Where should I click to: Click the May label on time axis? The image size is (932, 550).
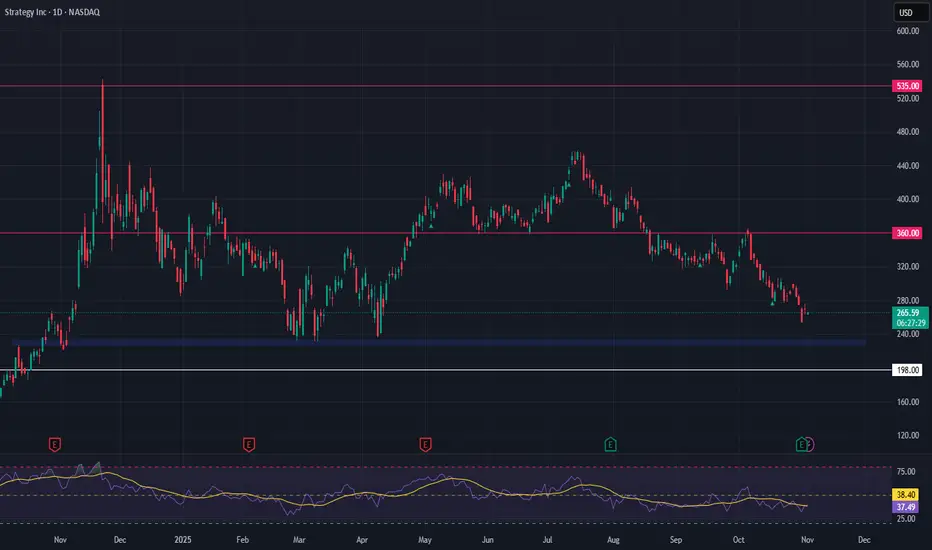425,540
